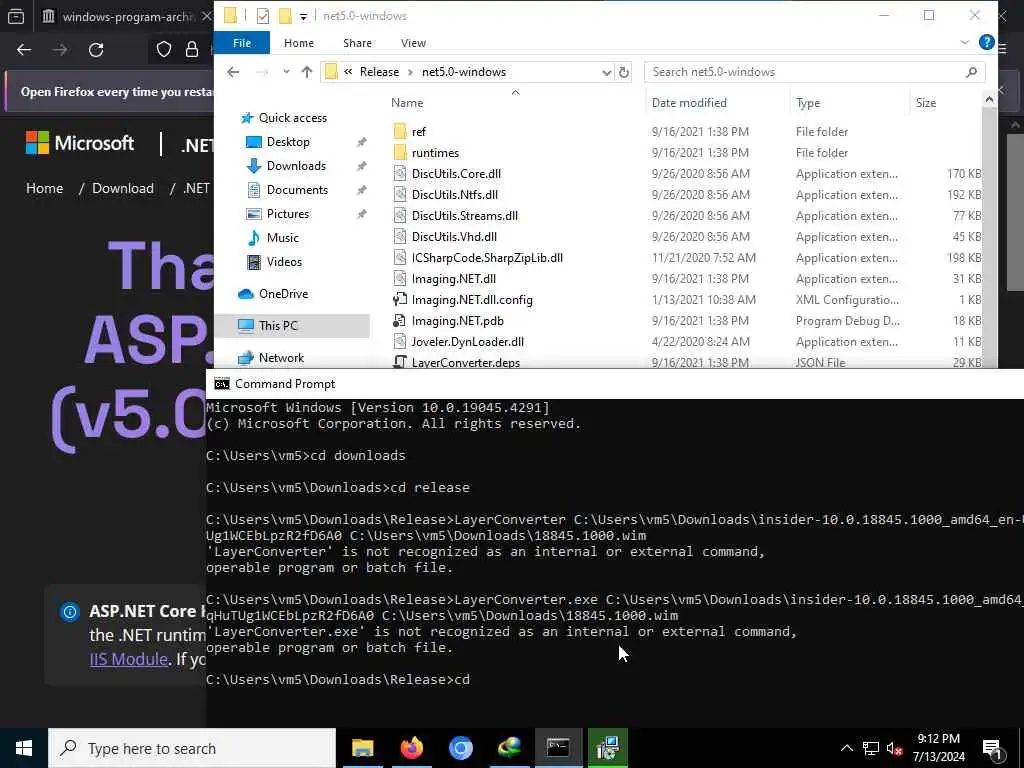Screen dimensions: 1024x768
Task: Open recent locations dropdown arrow
Action: tap(286, 72)
